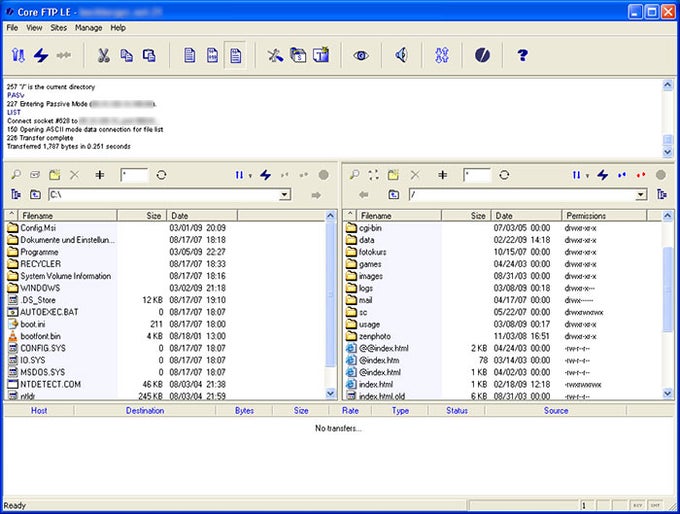Click local pane tree view icon
Image resolution: width=680 pixels, height=514 pixels.
pos(16,194)
